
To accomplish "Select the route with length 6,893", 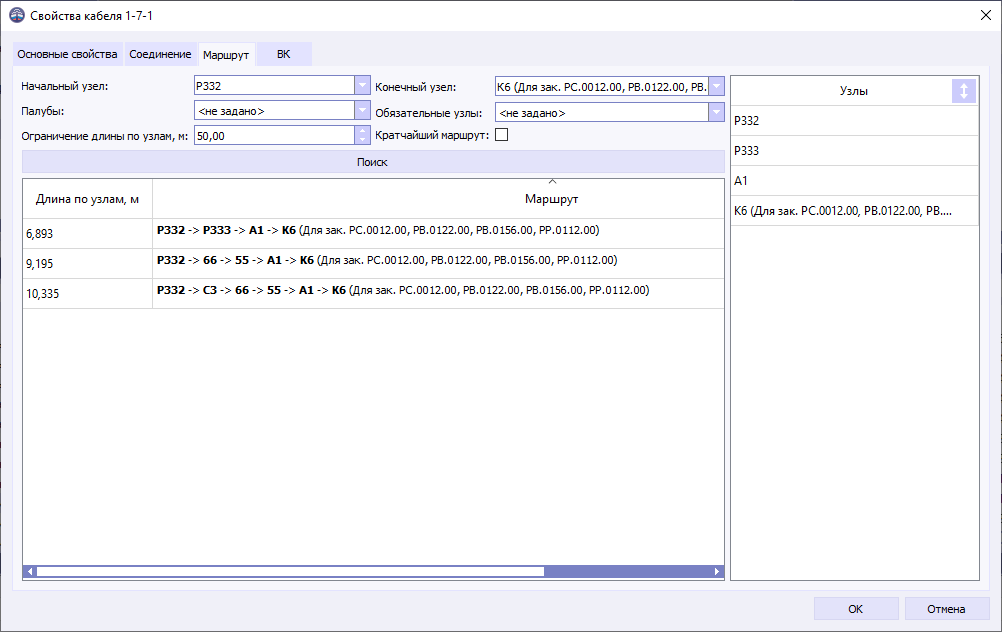I will tap(400, 232).
